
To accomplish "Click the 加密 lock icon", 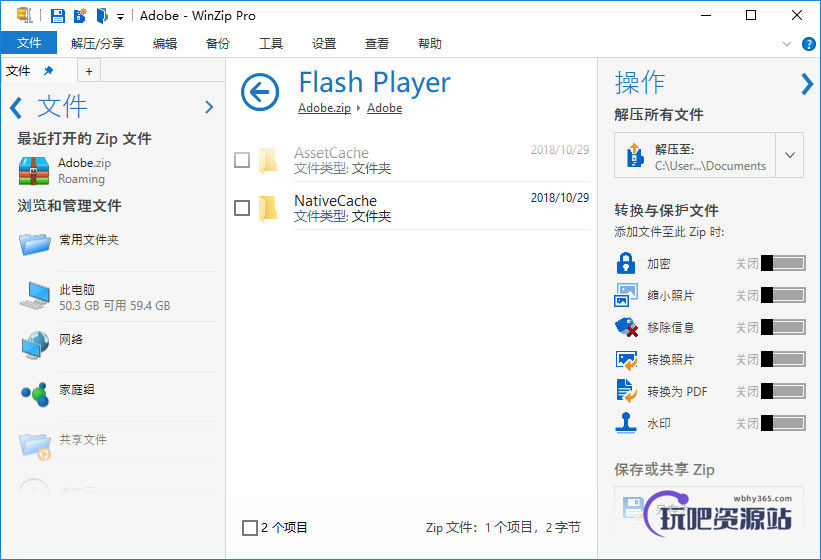I will 626,263.
